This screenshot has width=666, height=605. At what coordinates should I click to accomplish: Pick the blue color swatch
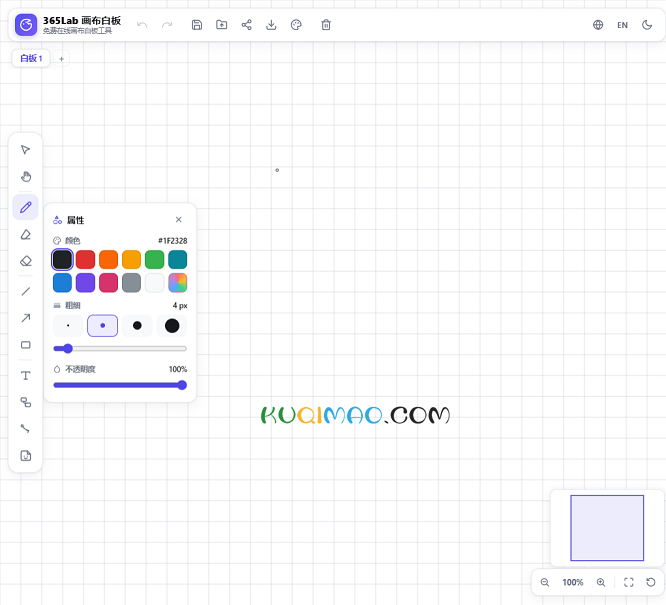coord(62,283)
